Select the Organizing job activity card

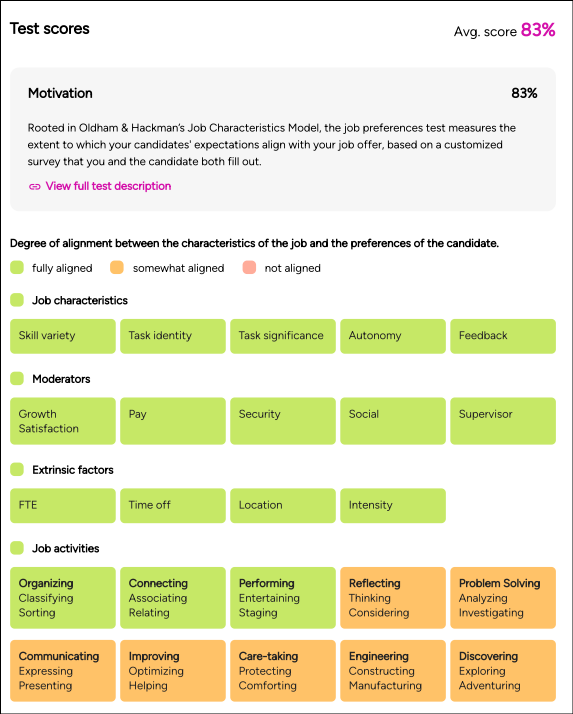click(63, 598)
